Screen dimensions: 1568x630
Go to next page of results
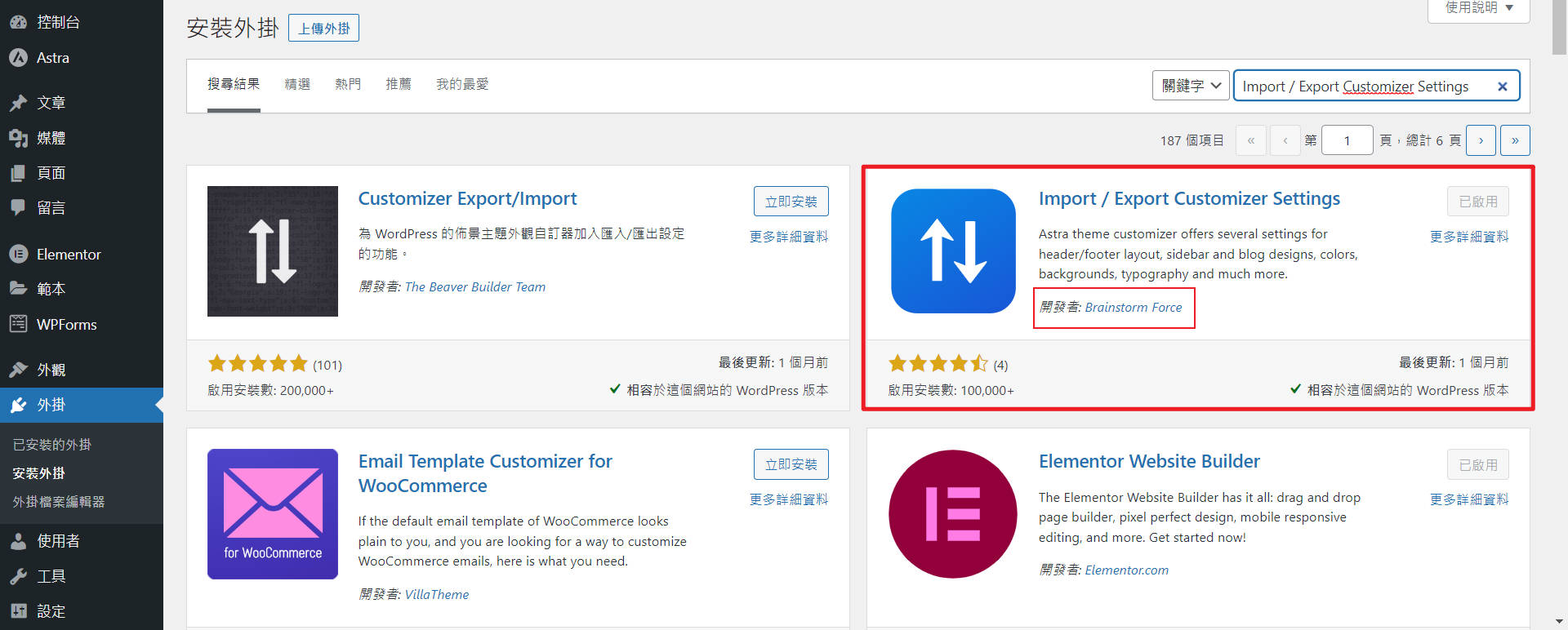coord(1481,140)
